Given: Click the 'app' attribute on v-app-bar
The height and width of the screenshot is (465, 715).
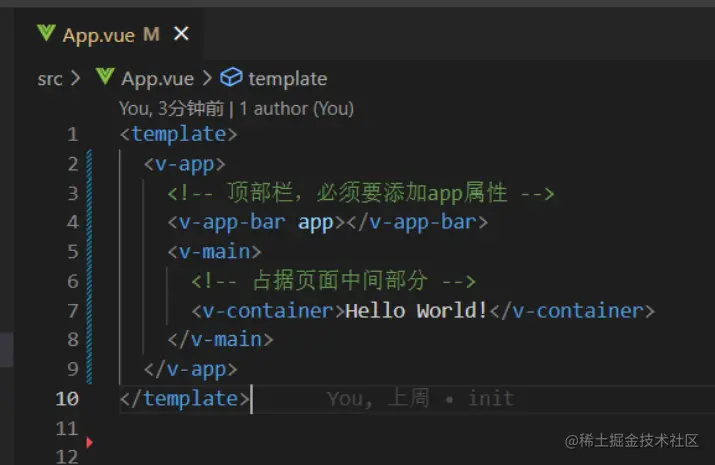Looking at the screenshot, I should (316, 222).
